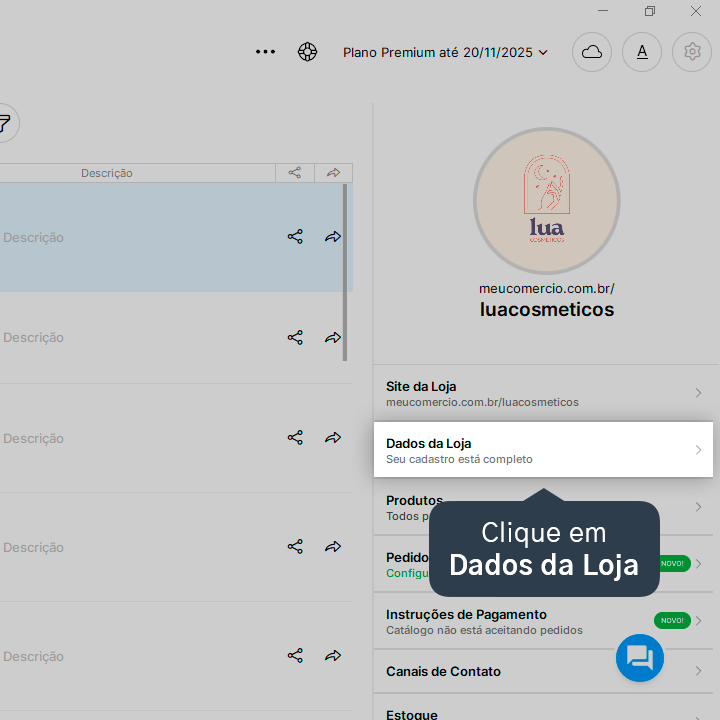Click the share icon in the fifth product row

[295, 655]
